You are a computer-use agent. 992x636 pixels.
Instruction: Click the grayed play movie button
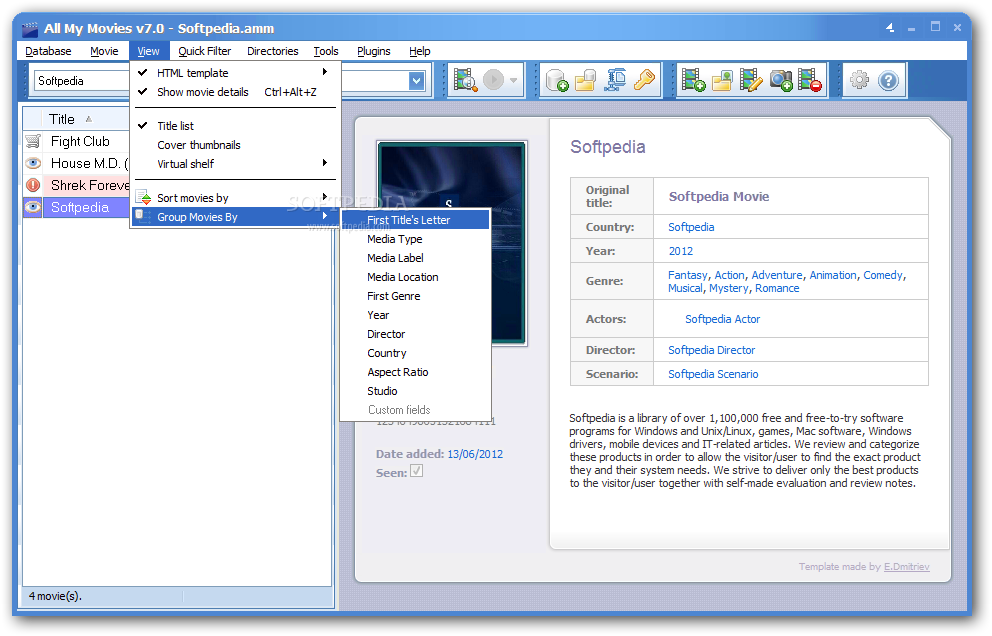493,80
